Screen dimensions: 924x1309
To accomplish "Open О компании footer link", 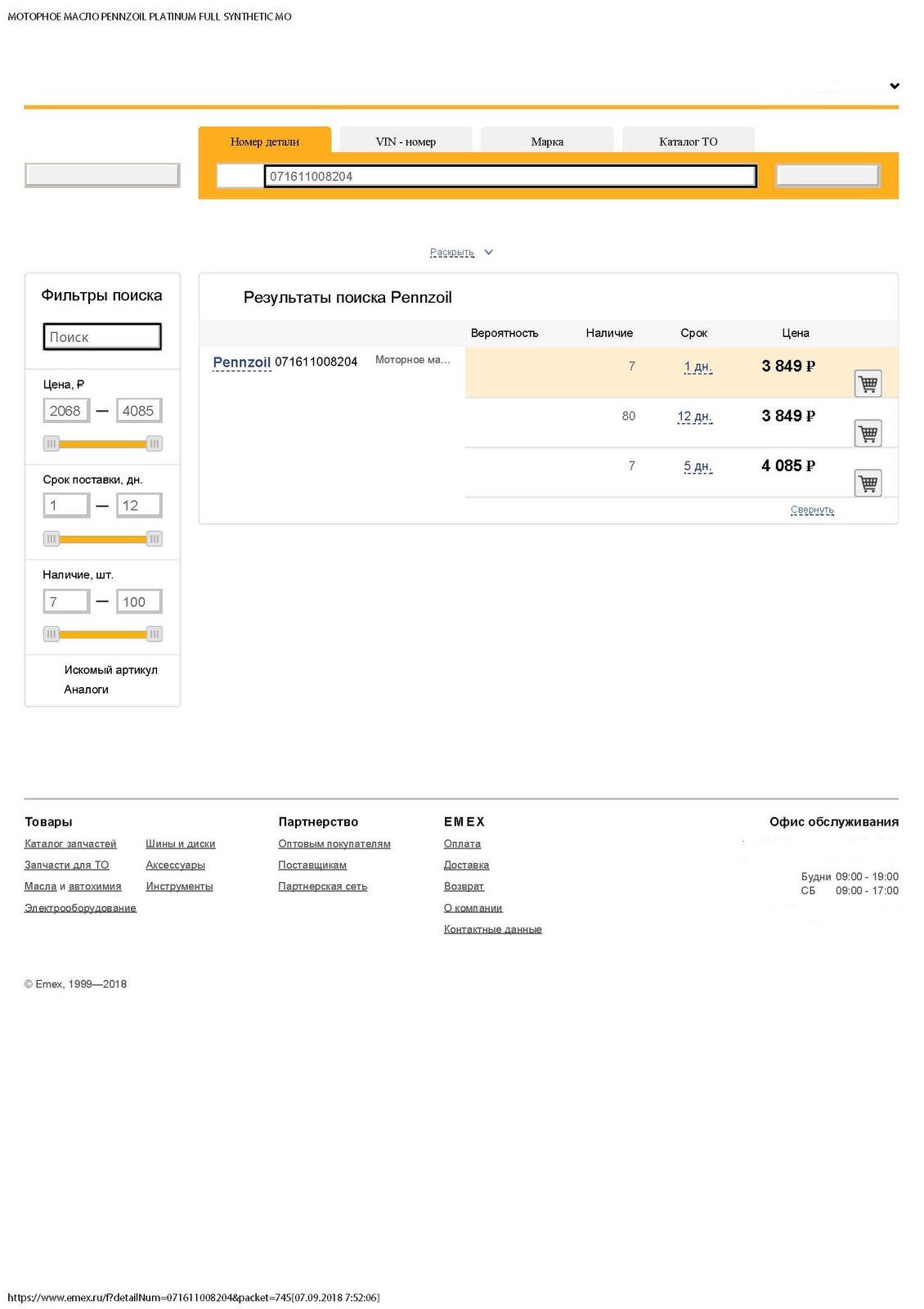I will point(473,908).
